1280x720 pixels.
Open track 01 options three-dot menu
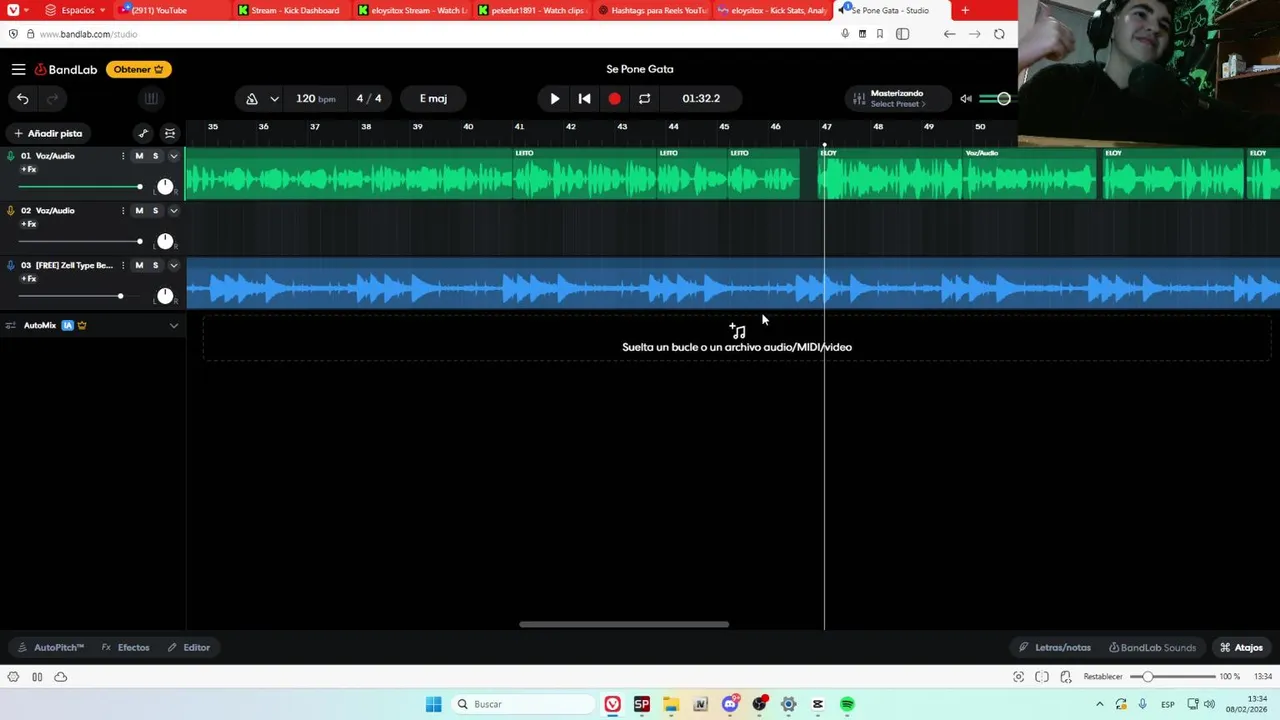[123, 155]
